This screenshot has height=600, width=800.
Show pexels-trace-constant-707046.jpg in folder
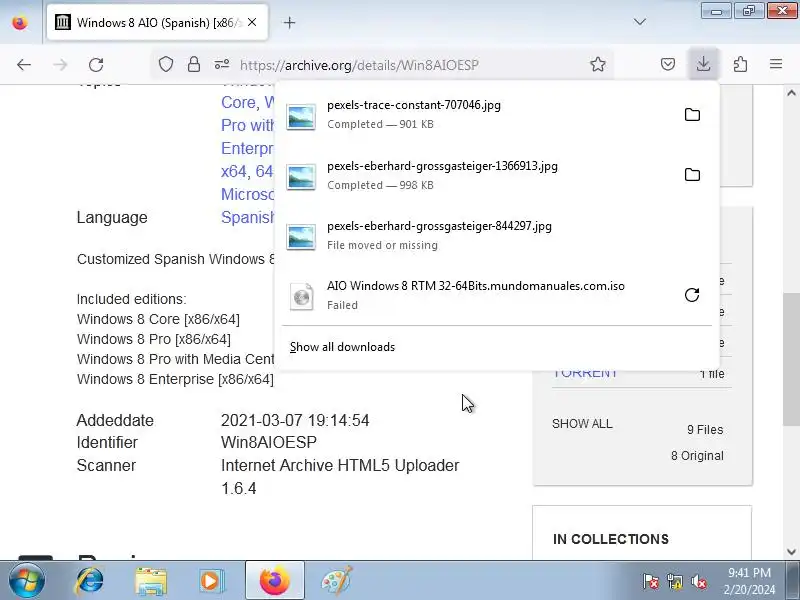692,114
